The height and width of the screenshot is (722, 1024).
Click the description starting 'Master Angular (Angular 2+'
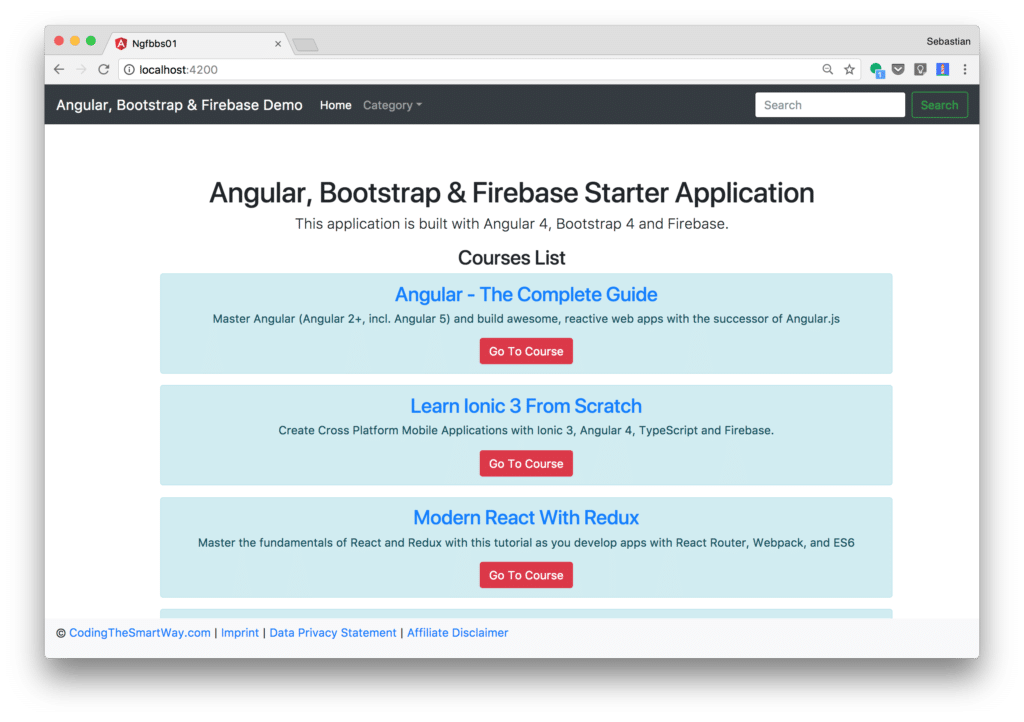526,319
